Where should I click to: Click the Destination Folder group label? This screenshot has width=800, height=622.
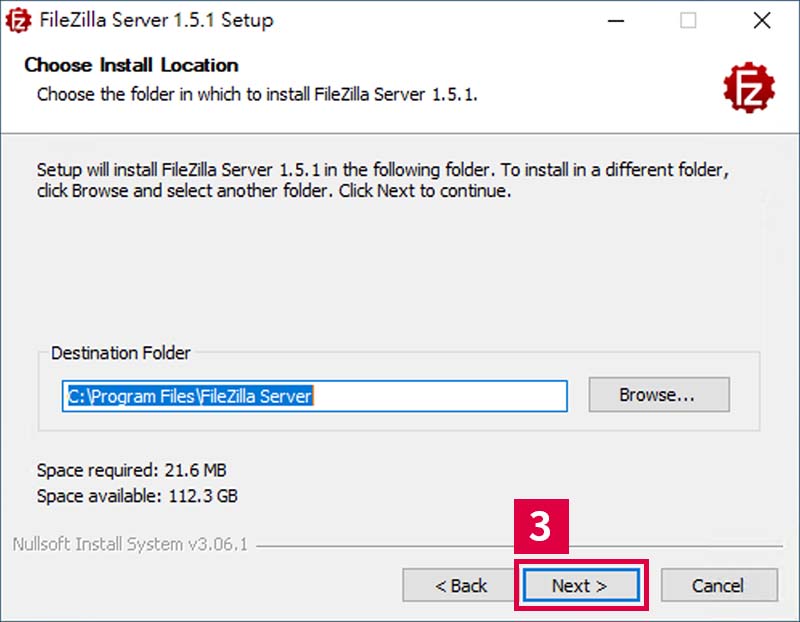(120, 353)
